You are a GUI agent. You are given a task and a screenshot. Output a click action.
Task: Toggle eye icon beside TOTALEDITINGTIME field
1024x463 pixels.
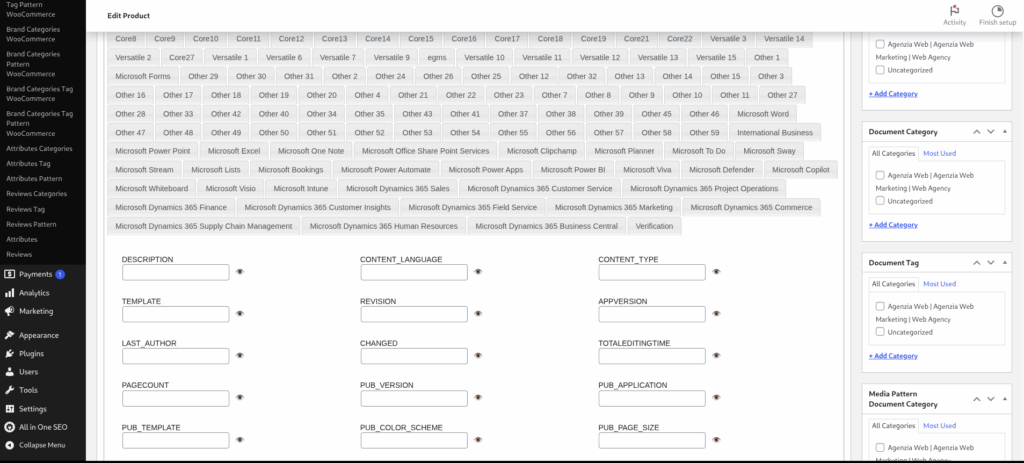716,355
